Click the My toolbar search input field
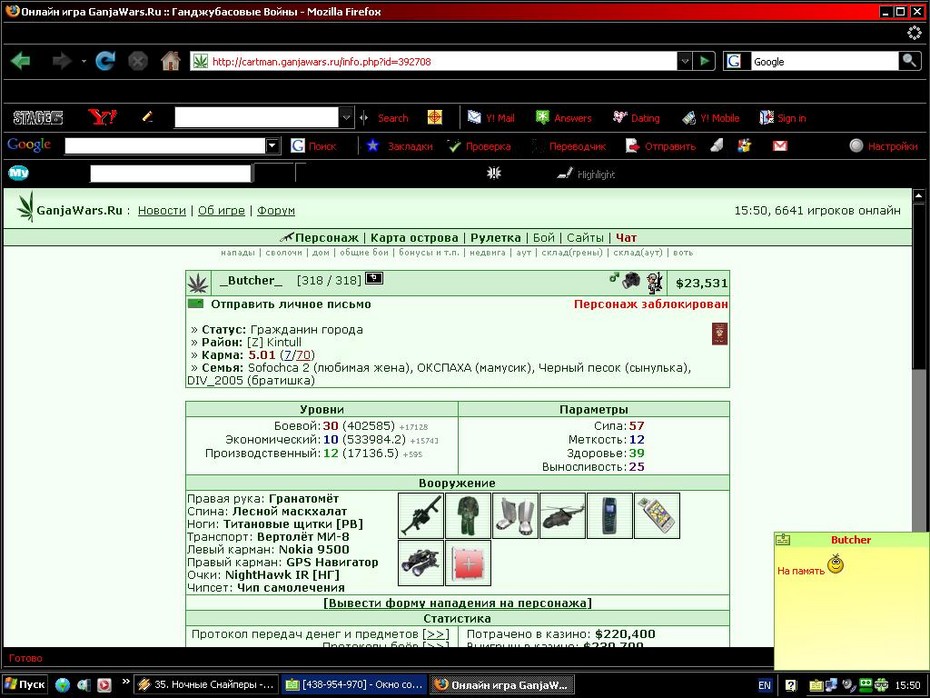930x698 pixels. click(170, 173)
